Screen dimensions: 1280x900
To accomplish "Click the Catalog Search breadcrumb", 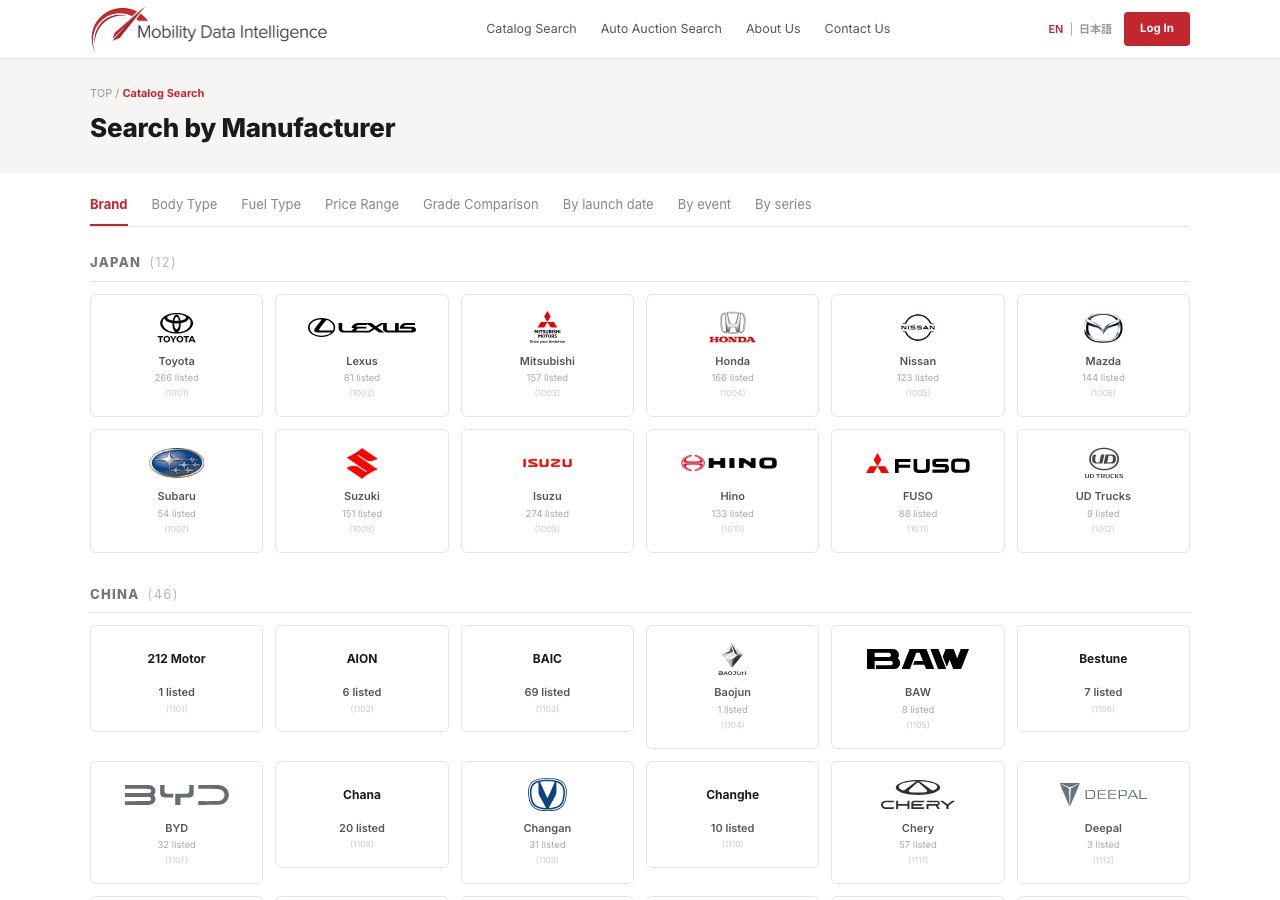I will click(163, 93).
